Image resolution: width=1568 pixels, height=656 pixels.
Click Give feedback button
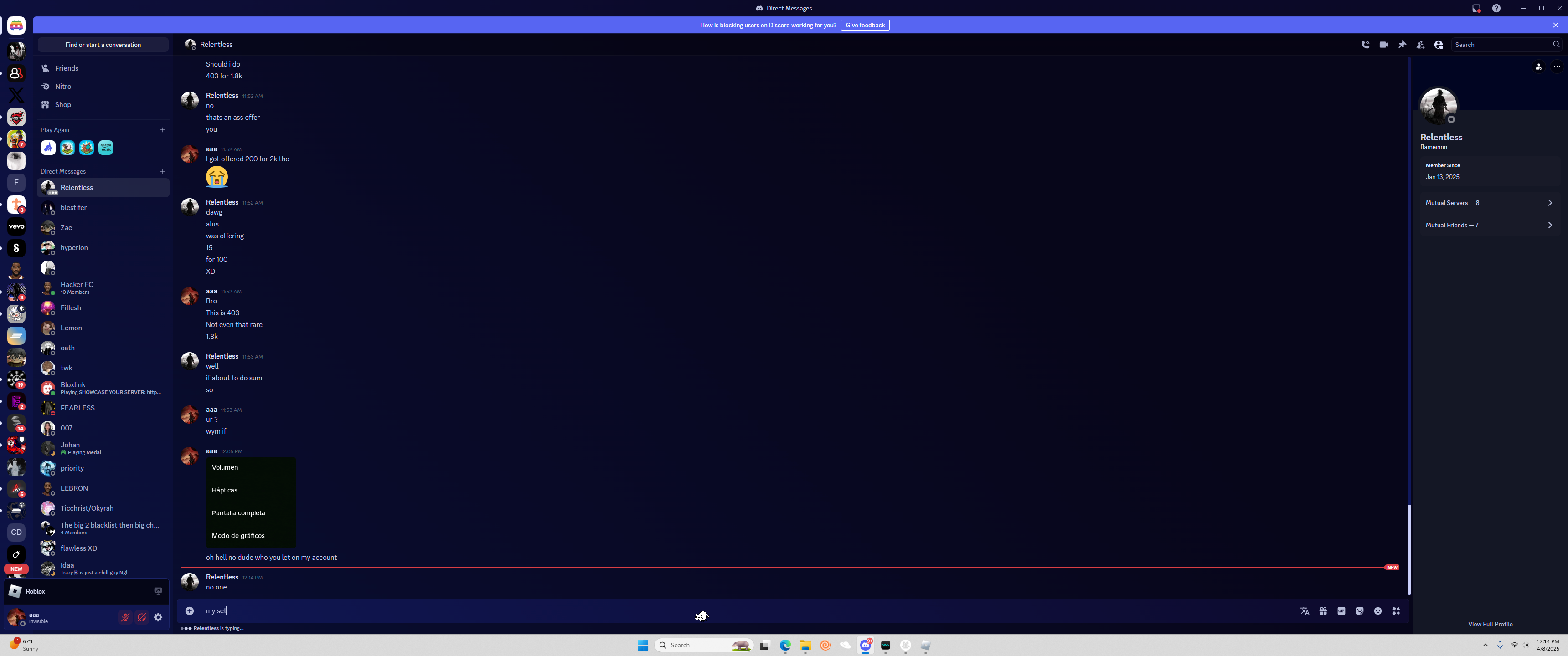pos(864,25)
